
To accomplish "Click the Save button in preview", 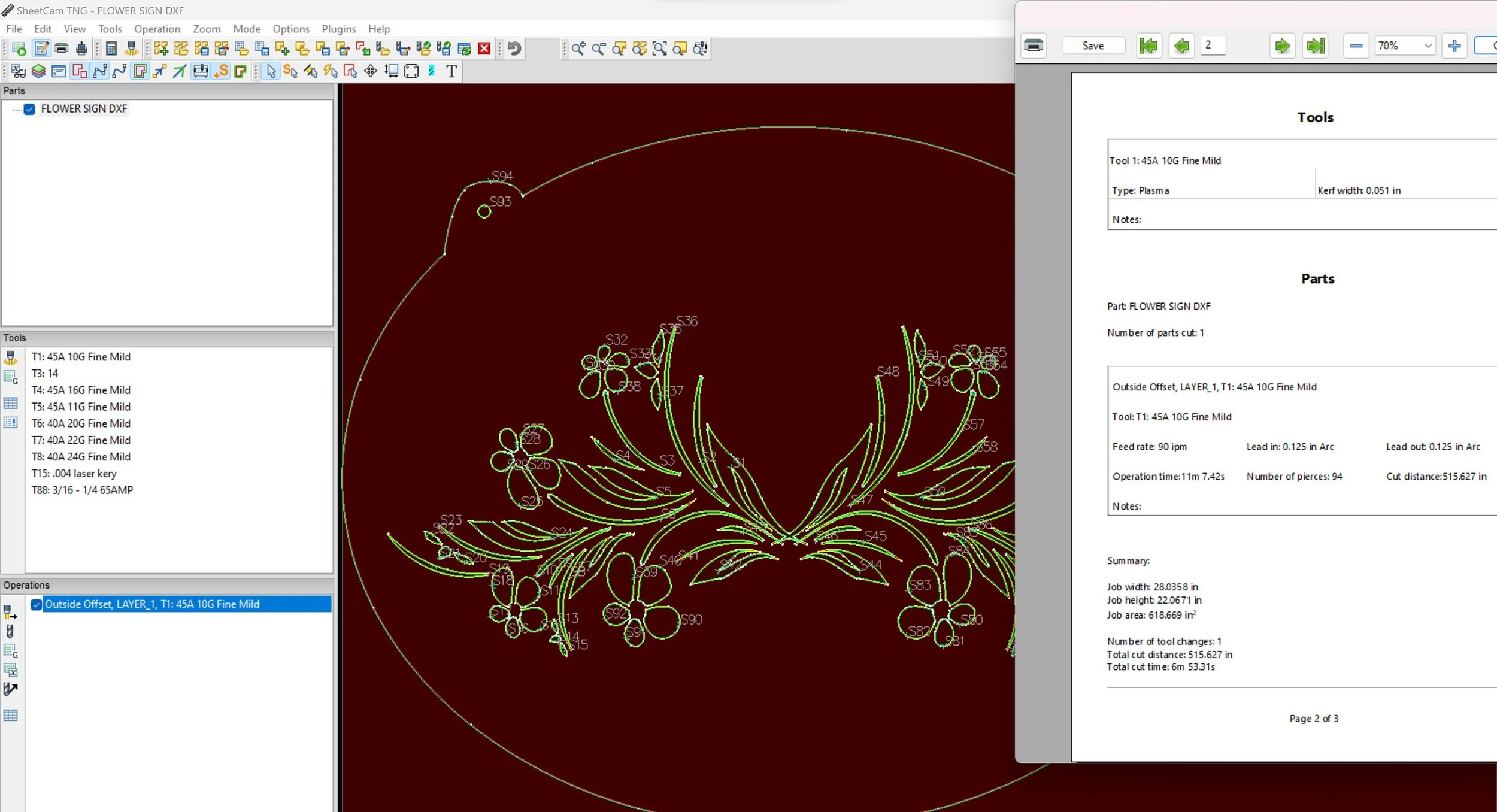I will click(1093, 46).
